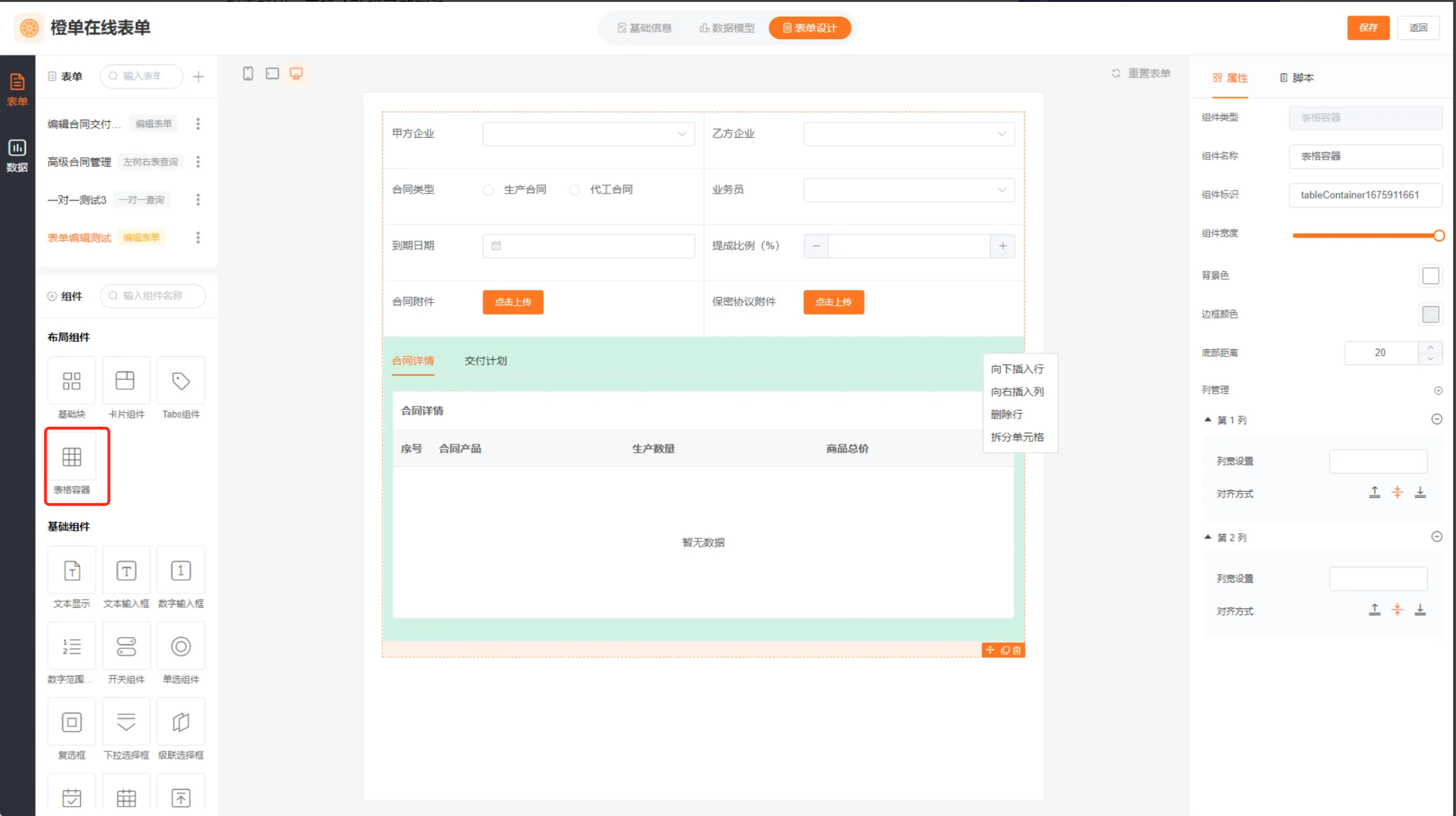The width and height of the screenshot is (1456, 816).
Task: Collapse the 第 2 列 section triangle
Action: [1207, 537]
